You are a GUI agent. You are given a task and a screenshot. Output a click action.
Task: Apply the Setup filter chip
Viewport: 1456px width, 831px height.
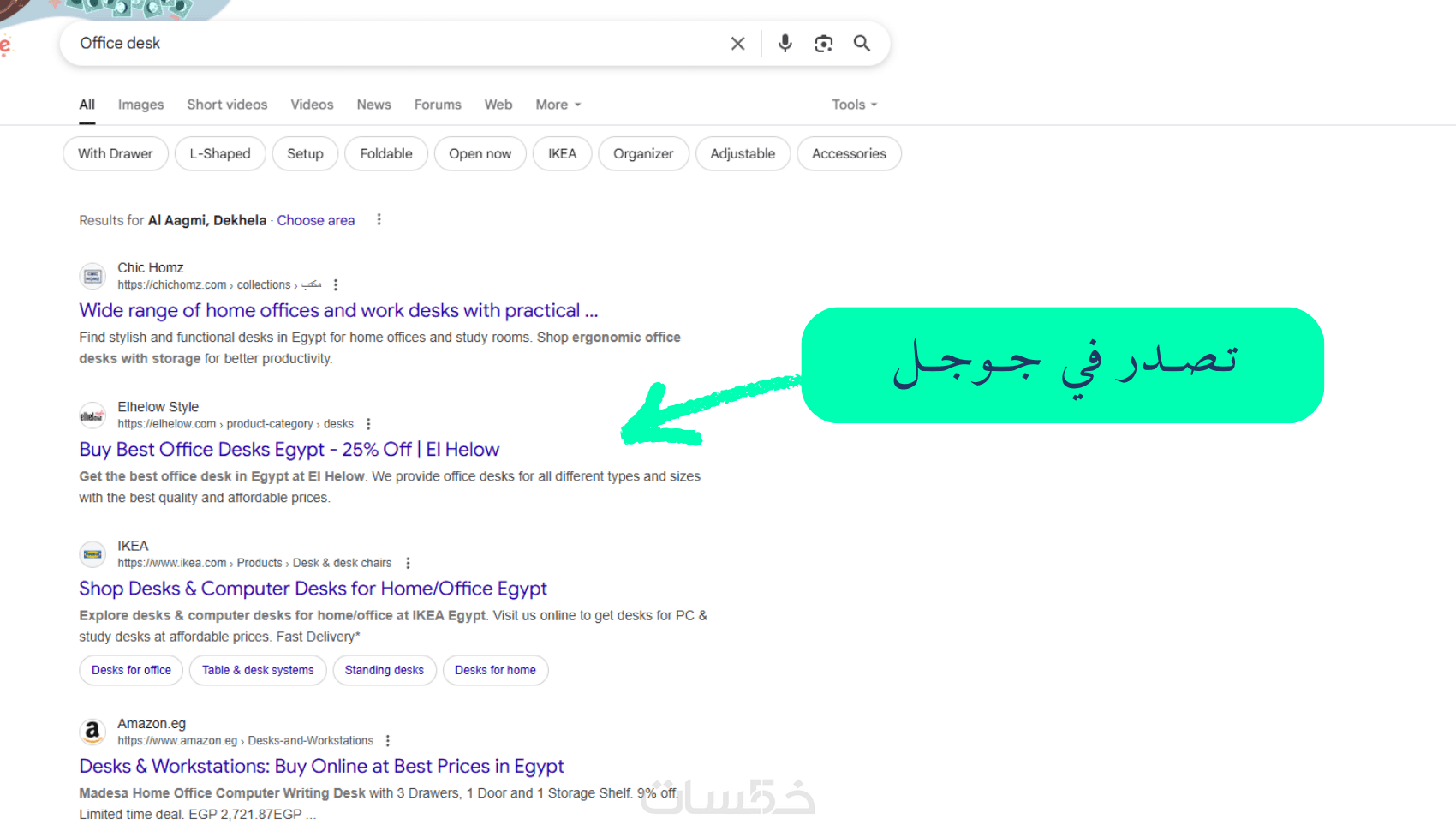(x=305, y=154)
